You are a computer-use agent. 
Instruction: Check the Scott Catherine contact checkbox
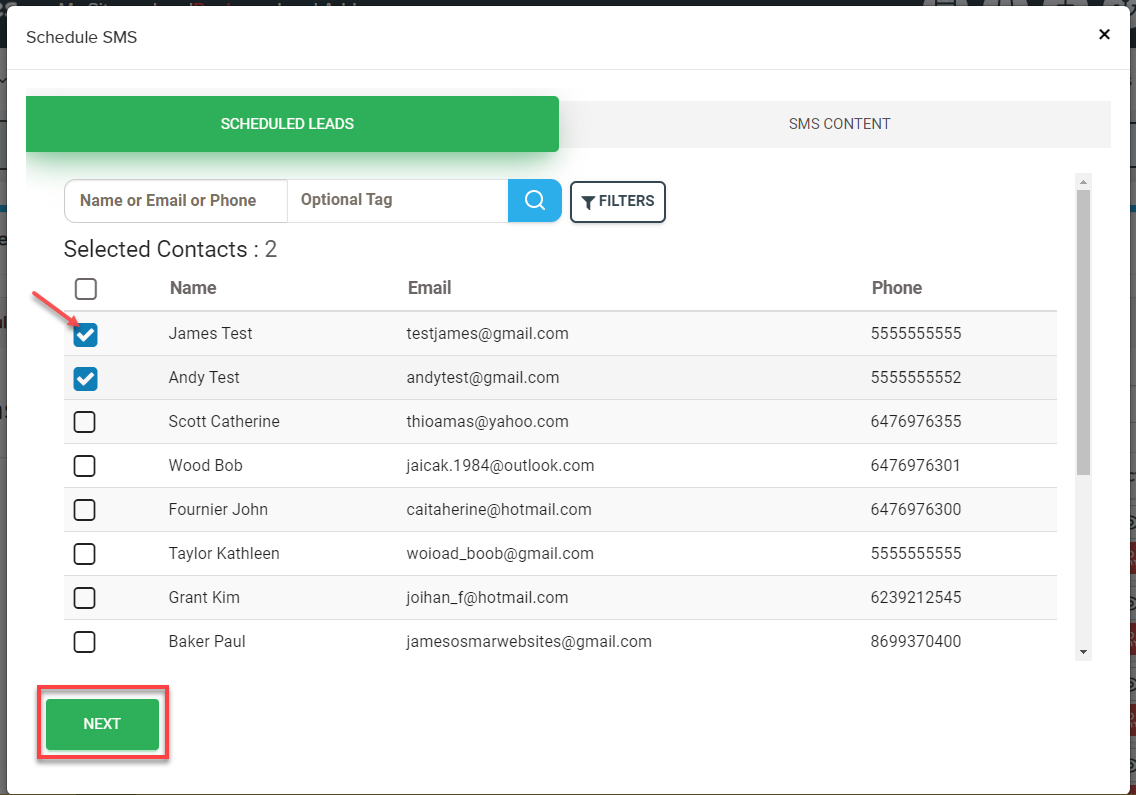pos(85,422)
